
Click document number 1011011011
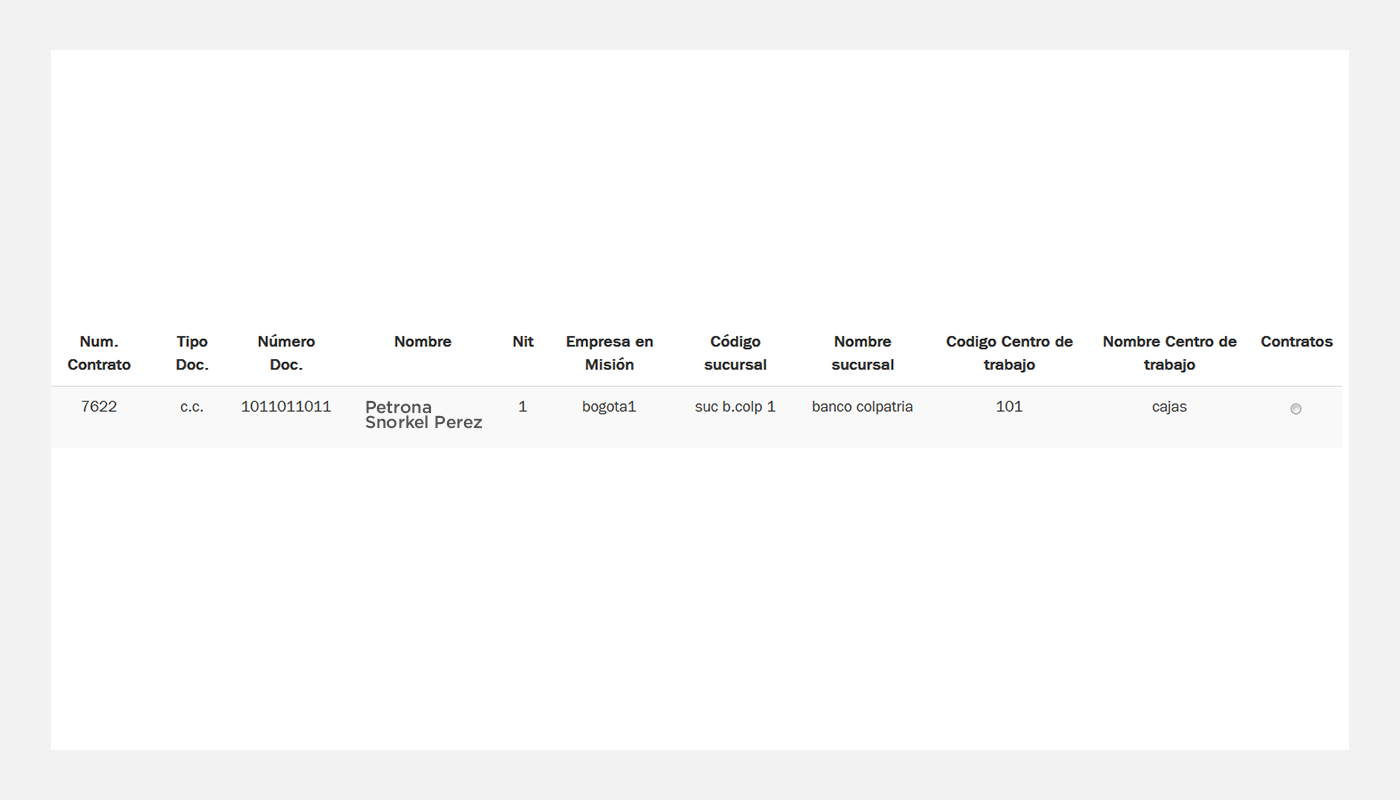(286, 407)
